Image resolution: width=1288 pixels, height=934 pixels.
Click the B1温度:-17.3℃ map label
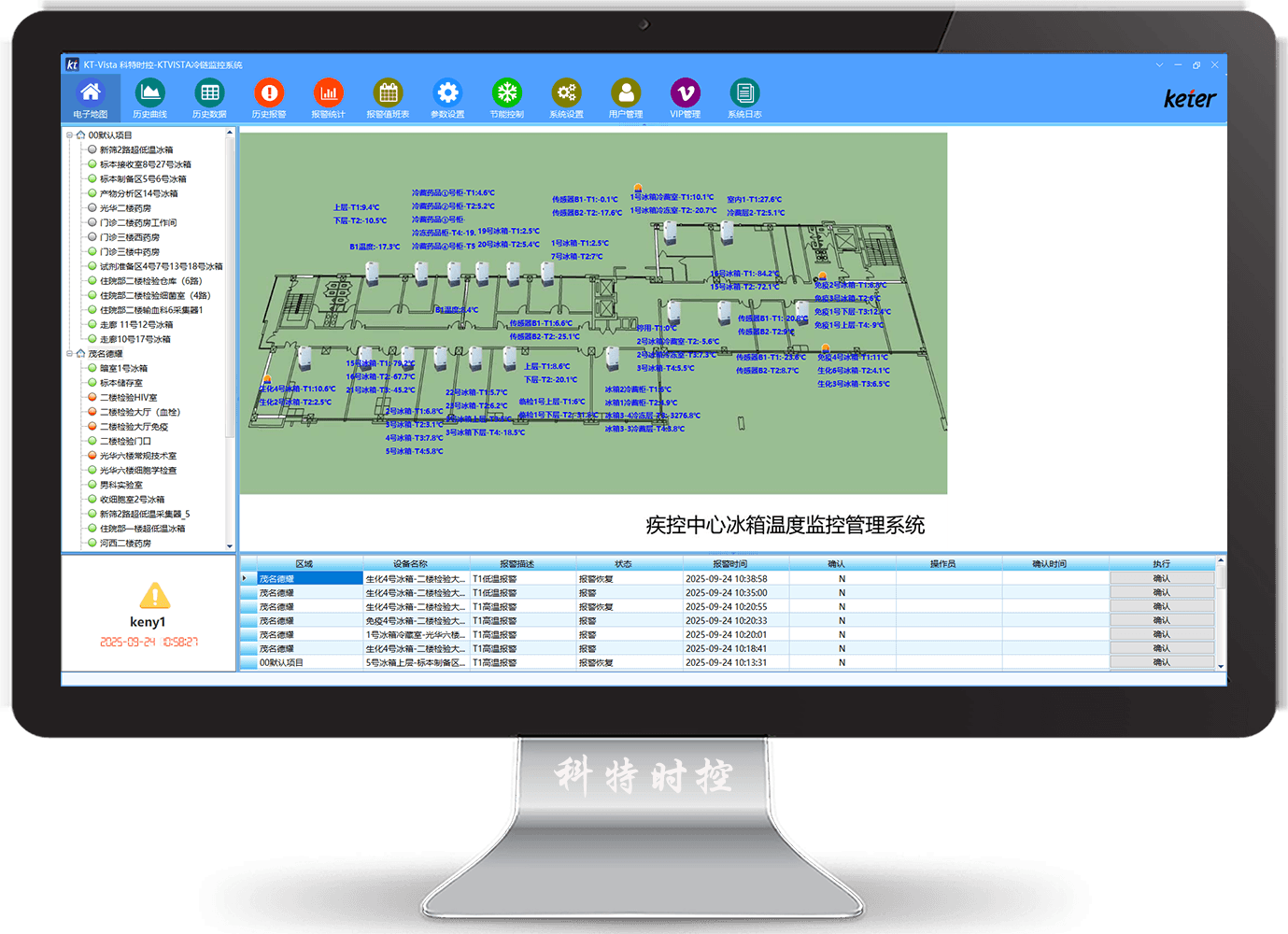point(375,248)
